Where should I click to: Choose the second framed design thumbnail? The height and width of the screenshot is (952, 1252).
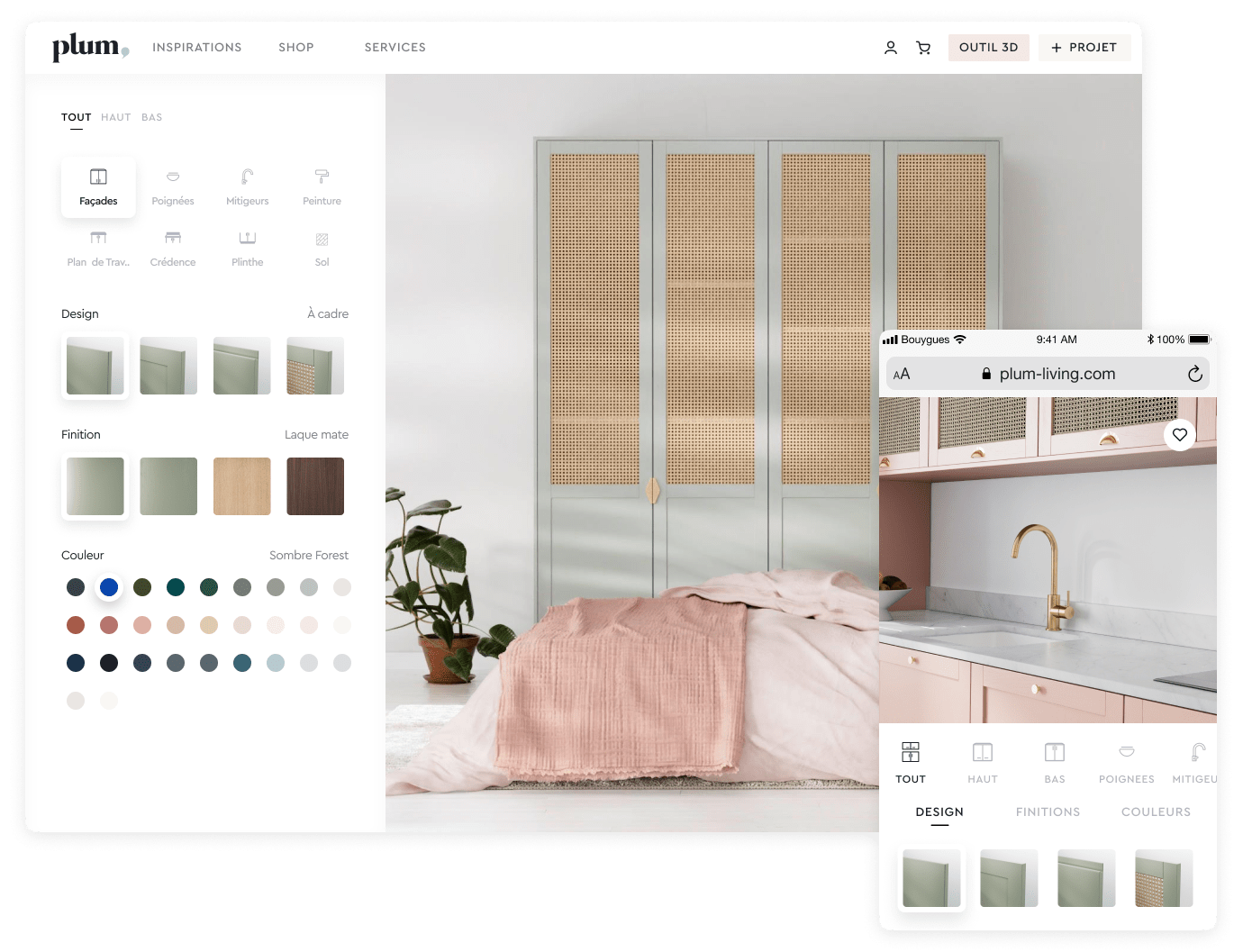pos(168,366)
